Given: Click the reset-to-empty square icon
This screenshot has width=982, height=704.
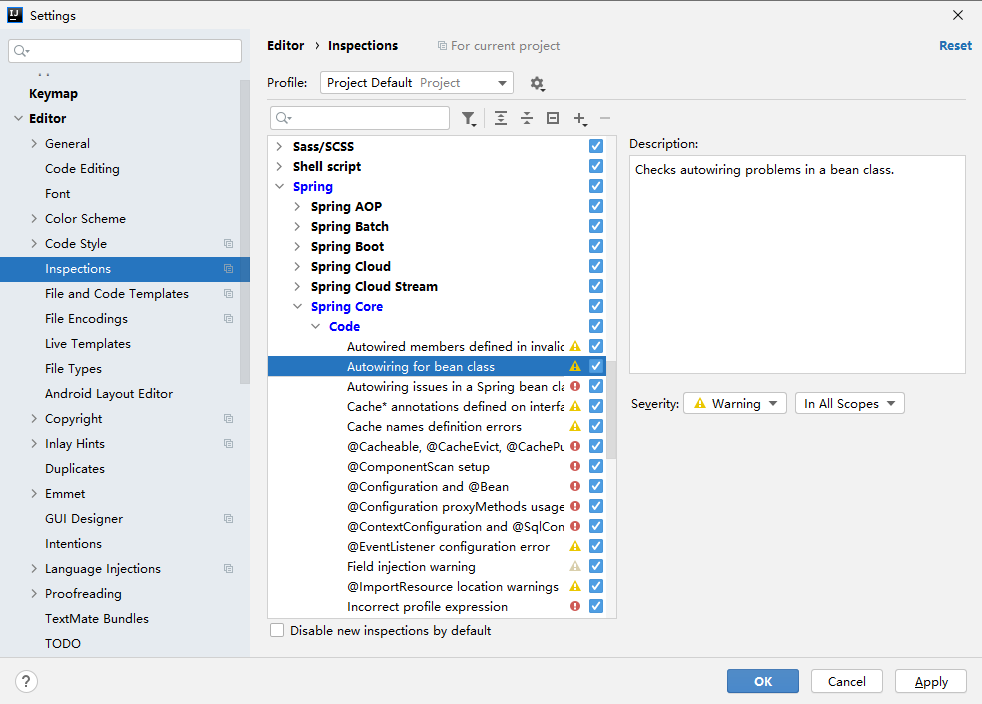Looking at the screenshot, I should tap(553, 119).
